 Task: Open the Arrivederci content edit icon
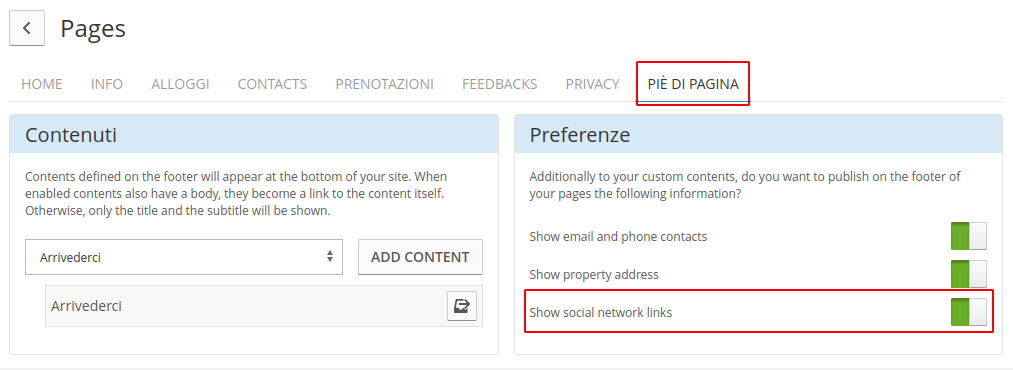tap(462, 306)
